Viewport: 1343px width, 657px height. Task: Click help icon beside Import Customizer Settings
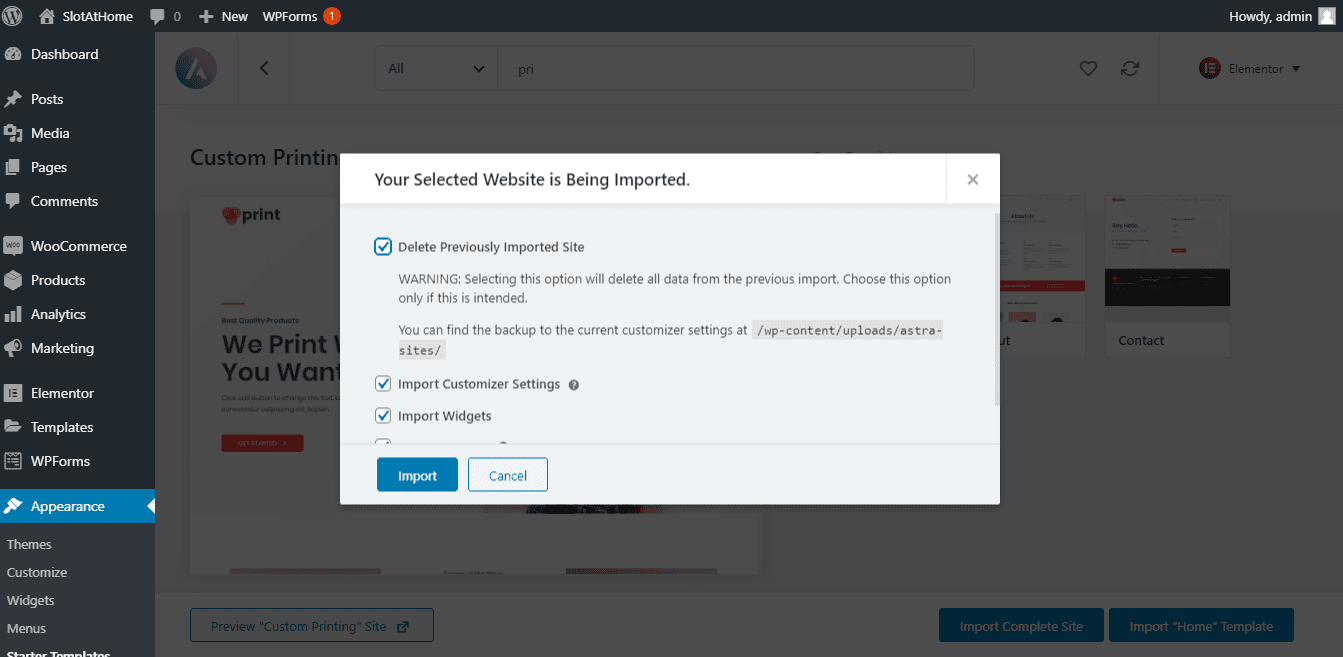tap(574, 385)
